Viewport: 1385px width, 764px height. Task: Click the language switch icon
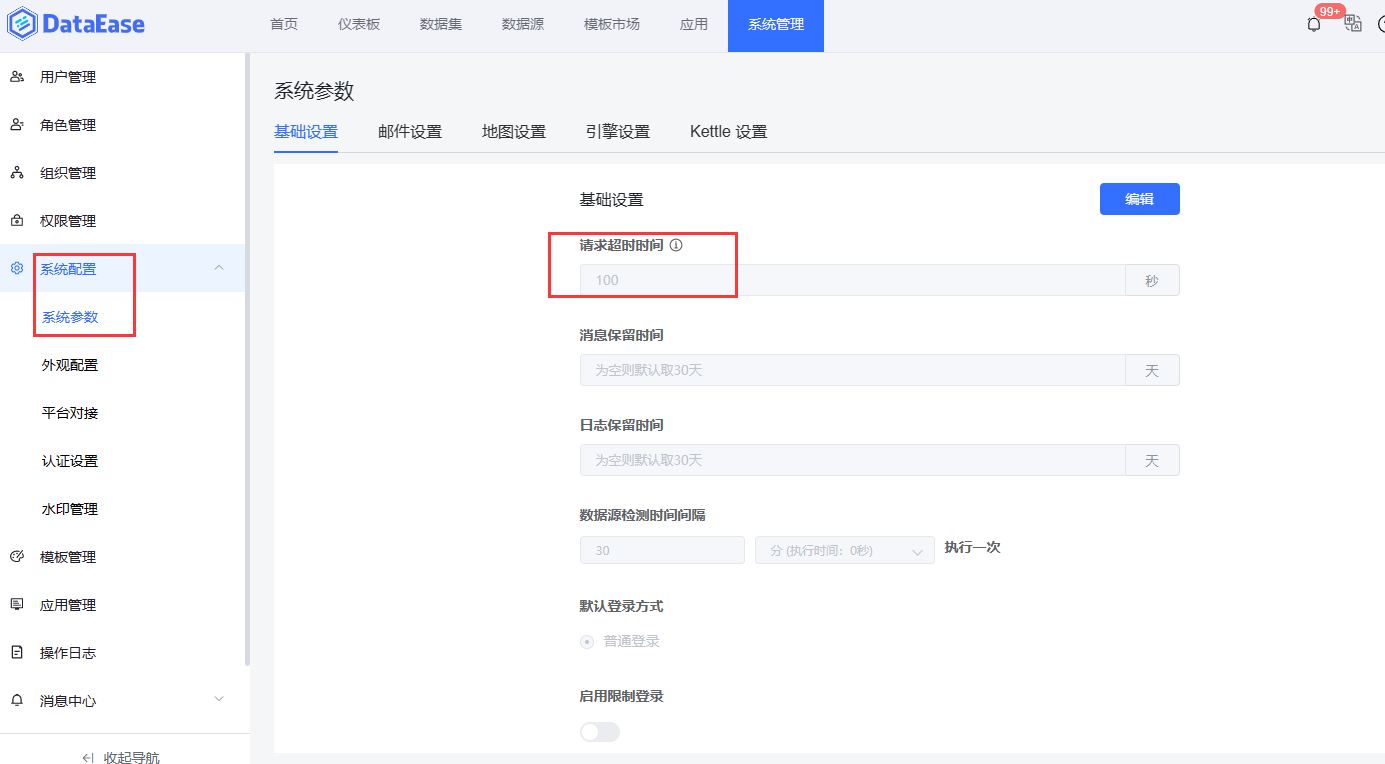(1353, 22)
